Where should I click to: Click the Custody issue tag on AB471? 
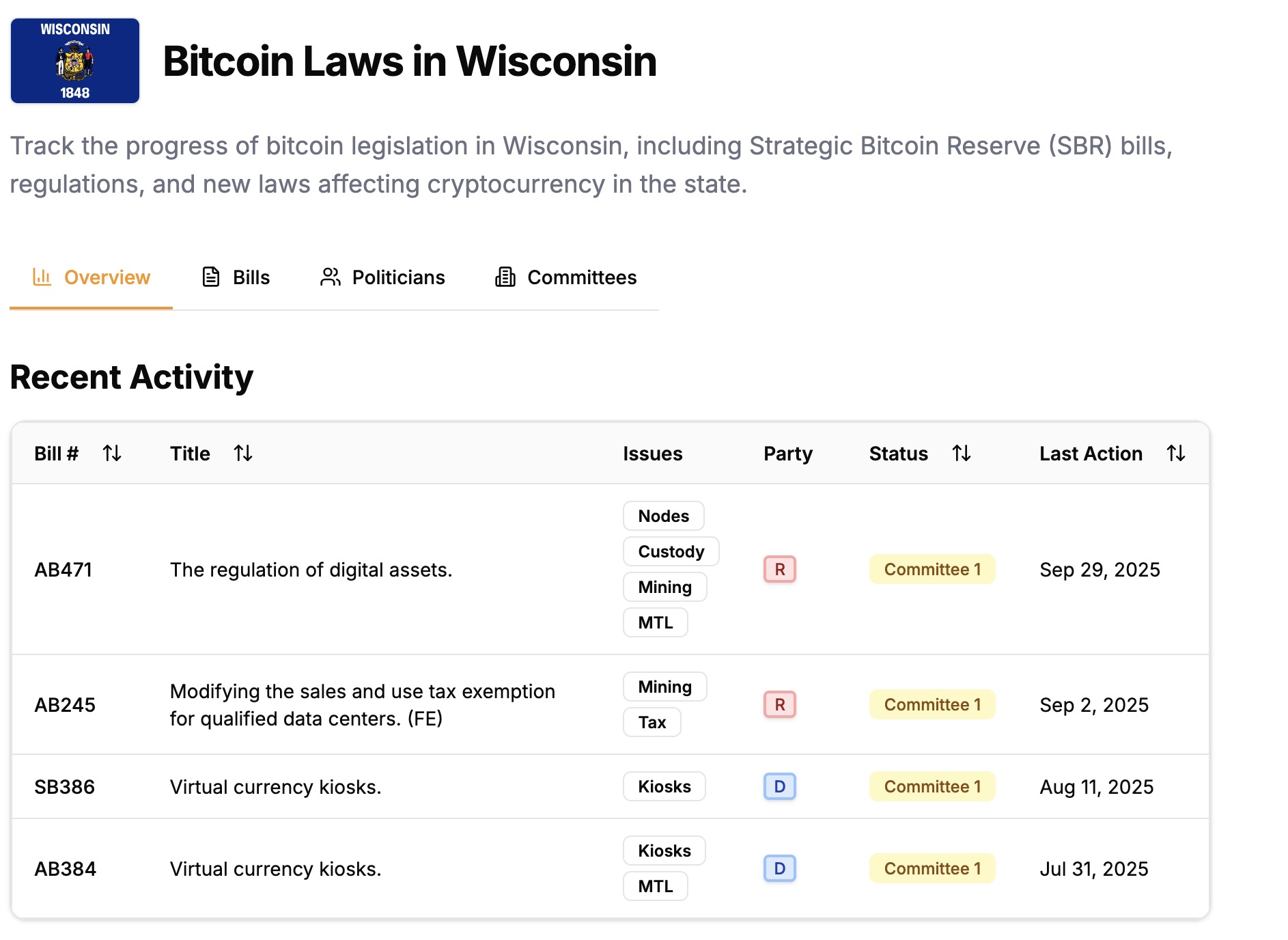click(x=671, y=551)
